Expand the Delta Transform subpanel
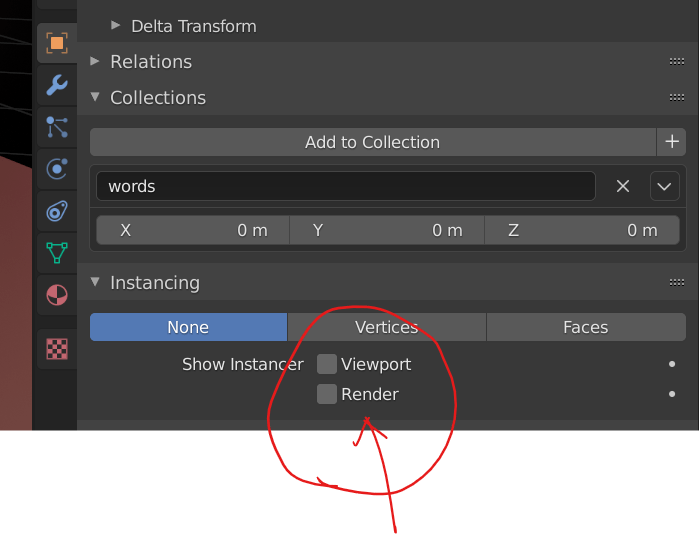699x537 pixels. pos(115,25)
